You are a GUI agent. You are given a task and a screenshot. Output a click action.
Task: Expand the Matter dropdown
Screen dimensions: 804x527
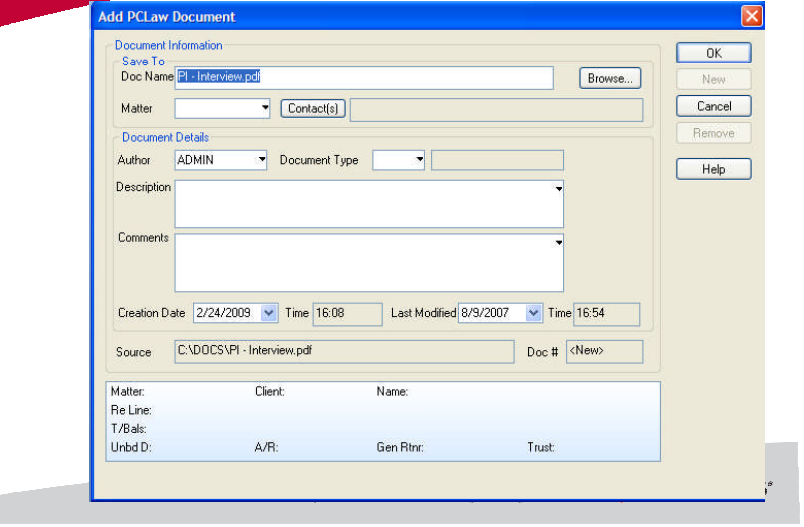(265, 108)
